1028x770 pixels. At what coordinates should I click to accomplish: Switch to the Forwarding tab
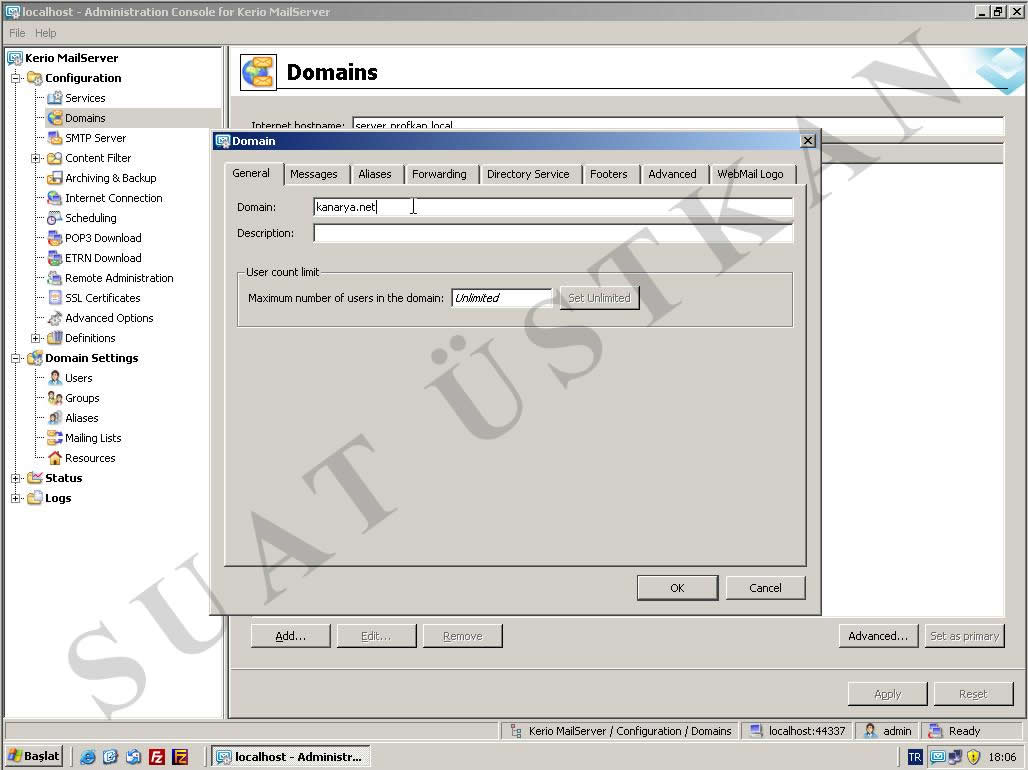point(439,174)
